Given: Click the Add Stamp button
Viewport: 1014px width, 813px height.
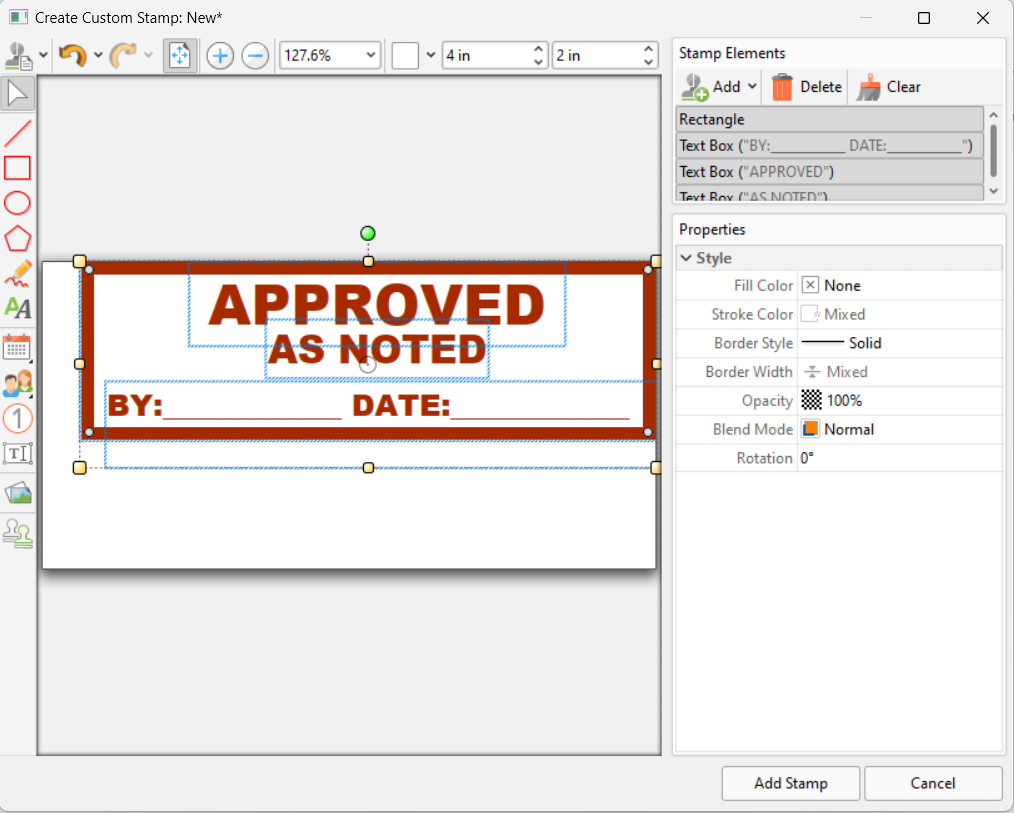Looking at the screenshot, I should 790,783.
